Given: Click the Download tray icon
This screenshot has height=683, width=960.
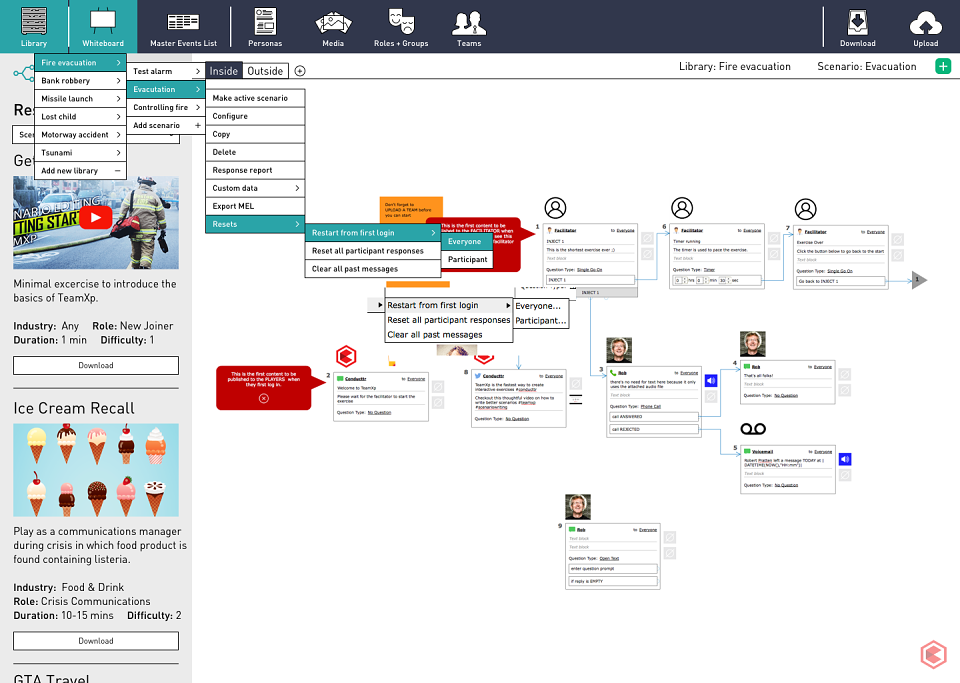Looking at the screenshot, I should click(857, 22).
